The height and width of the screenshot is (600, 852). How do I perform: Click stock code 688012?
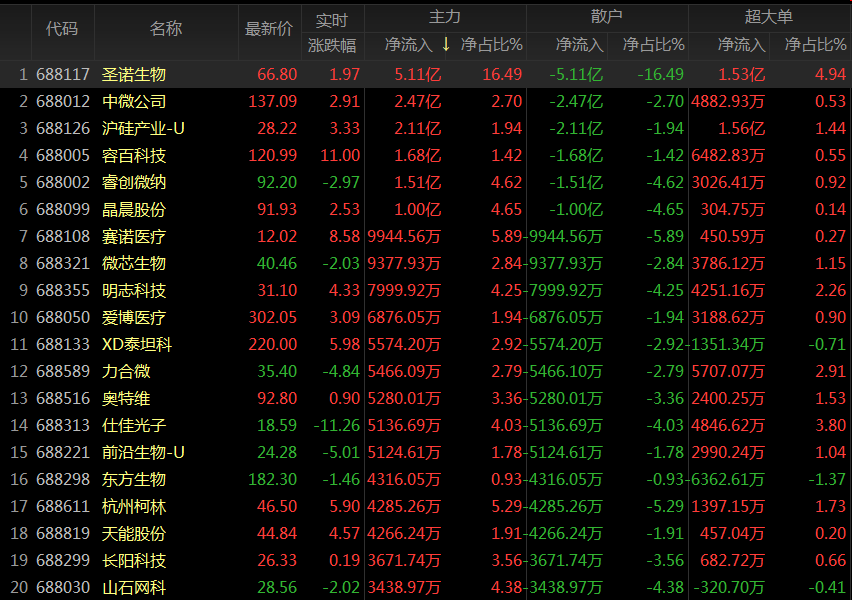coord(63,102)
